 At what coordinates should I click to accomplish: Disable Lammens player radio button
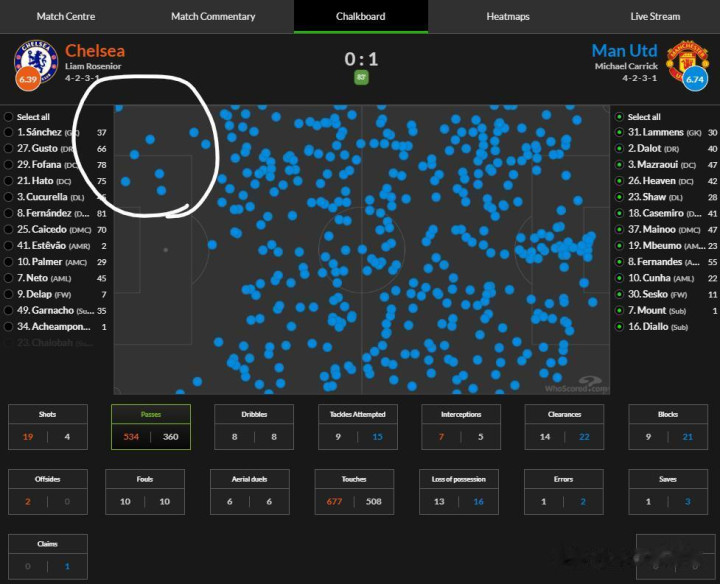coord(619,132)
